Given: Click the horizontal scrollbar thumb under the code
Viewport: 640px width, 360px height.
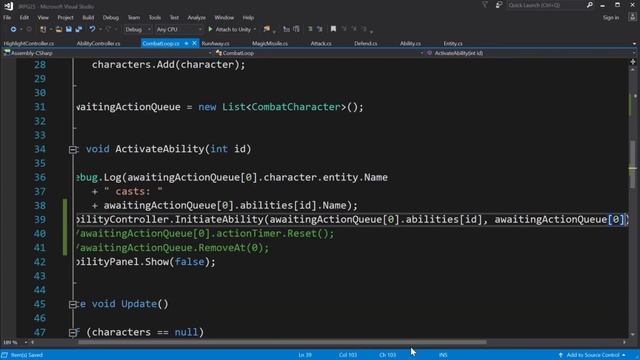Looking at the screenshot, I should pyautogui.click(x=282, y=342).
